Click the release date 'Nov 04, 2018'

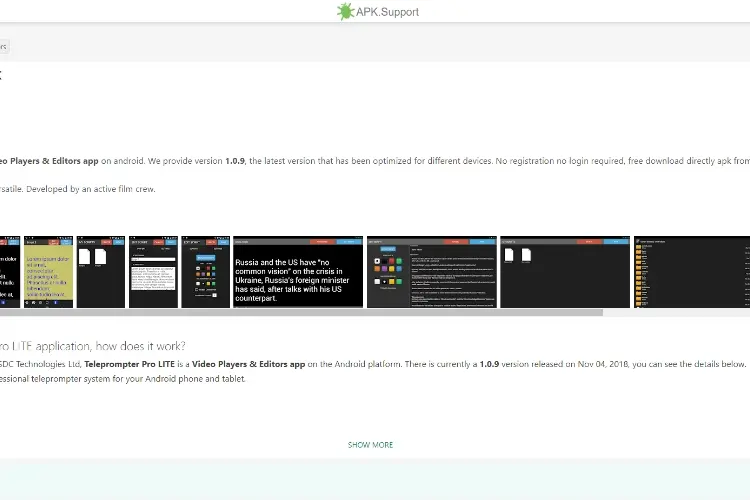[603, 364]
